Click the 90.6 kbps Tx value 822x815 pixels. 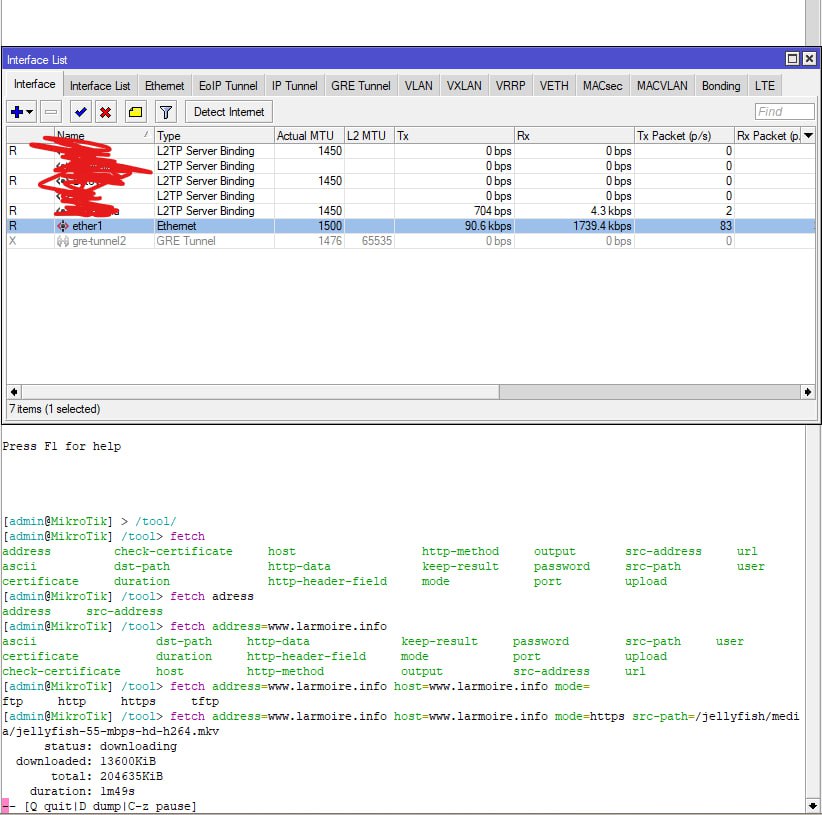click(x=488, y=226)
